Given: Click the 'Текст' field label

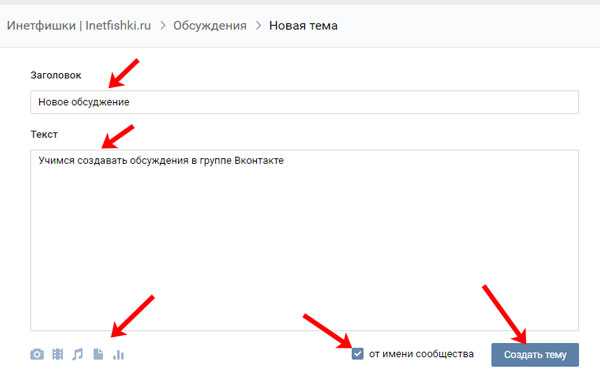Looking at the screenshot, I should tap(44, 134).
